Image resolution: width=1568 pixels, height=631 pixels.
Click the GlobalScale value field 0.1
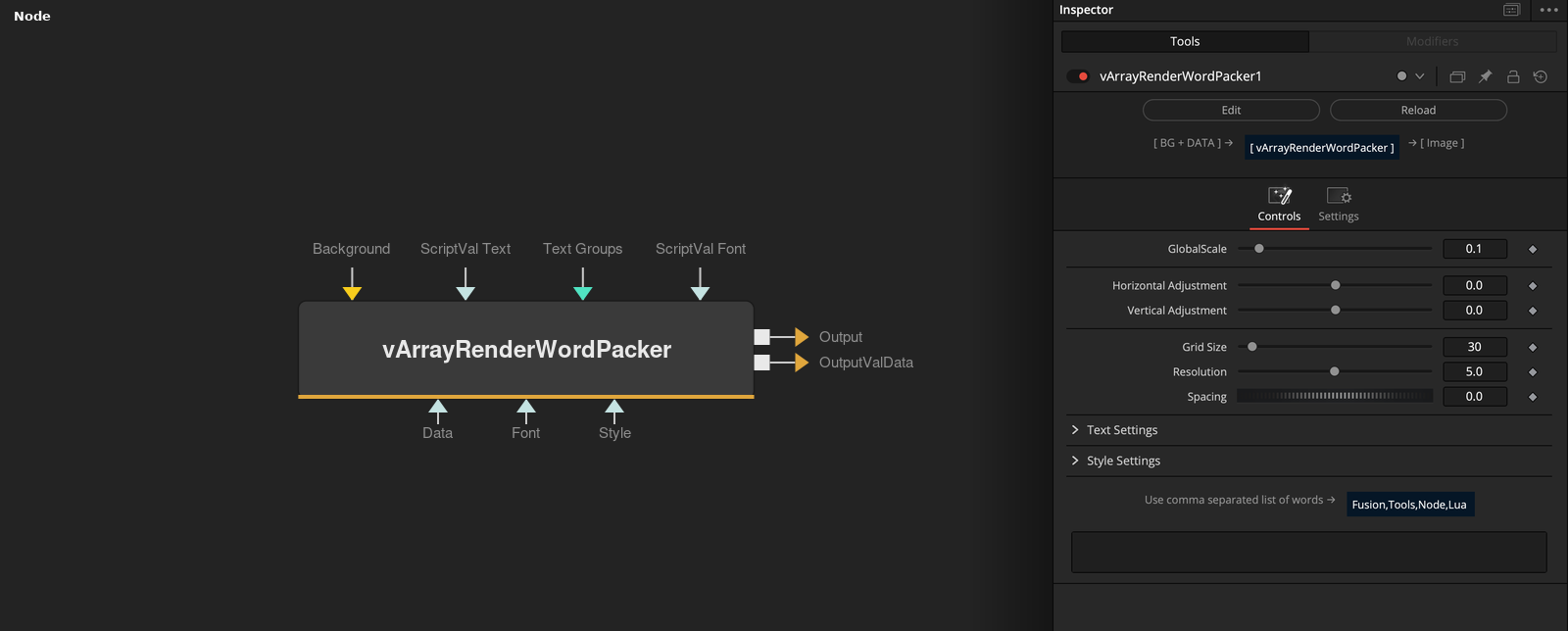pos(1475,249)
